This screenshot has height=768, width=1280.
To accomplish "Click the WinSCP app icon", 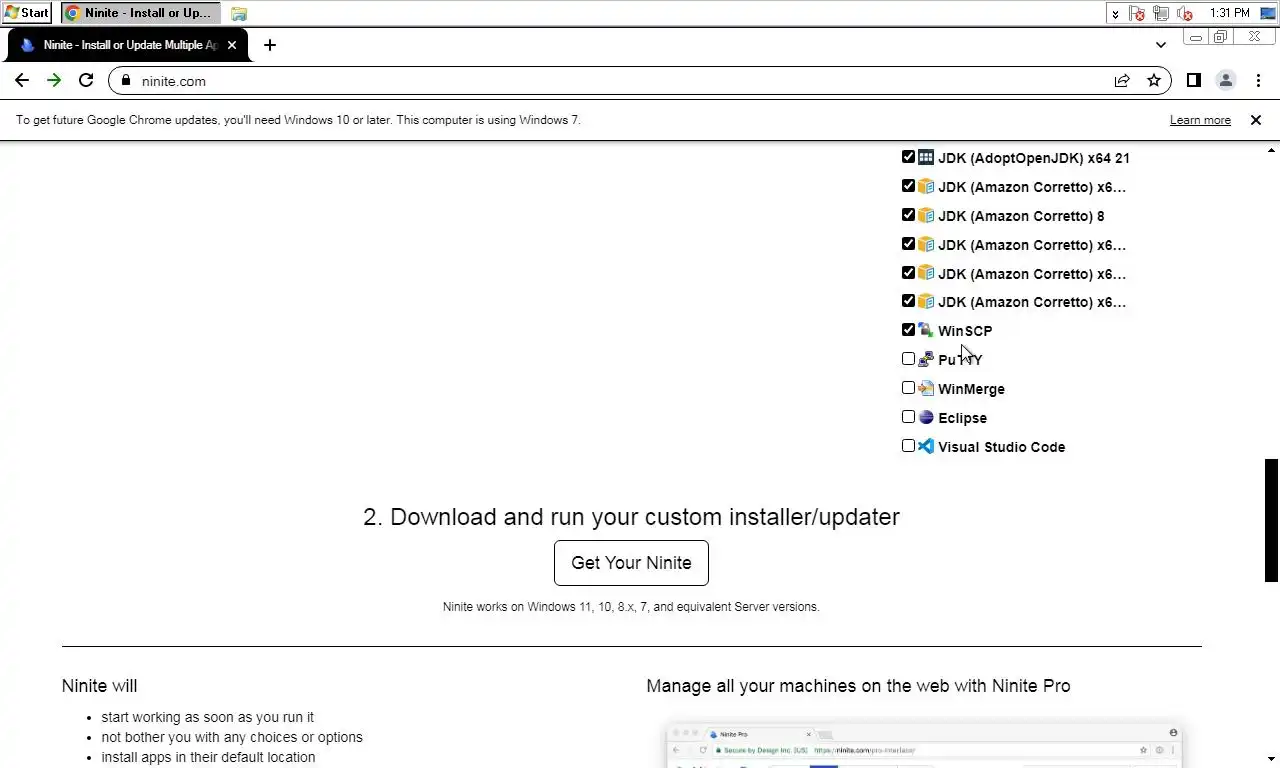I will coord(926,330).
